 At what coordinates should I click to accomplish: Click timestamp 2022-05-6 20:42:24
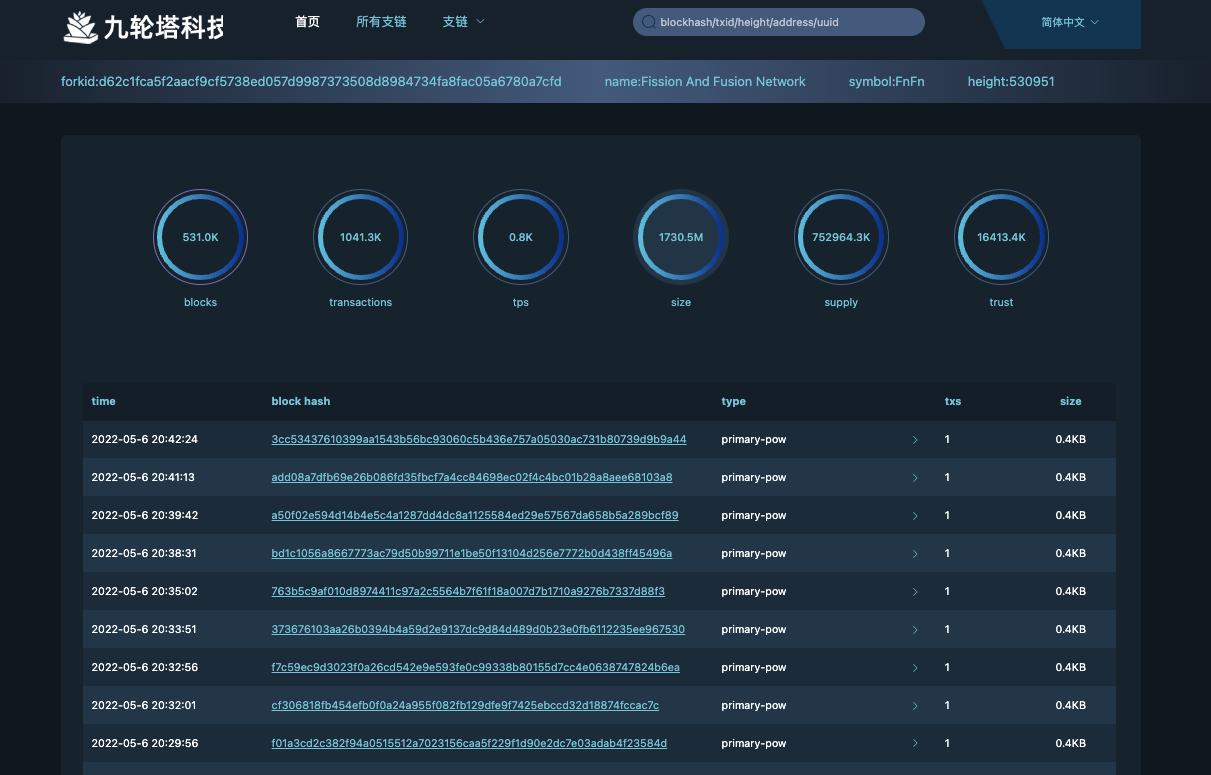coord(144,440)
